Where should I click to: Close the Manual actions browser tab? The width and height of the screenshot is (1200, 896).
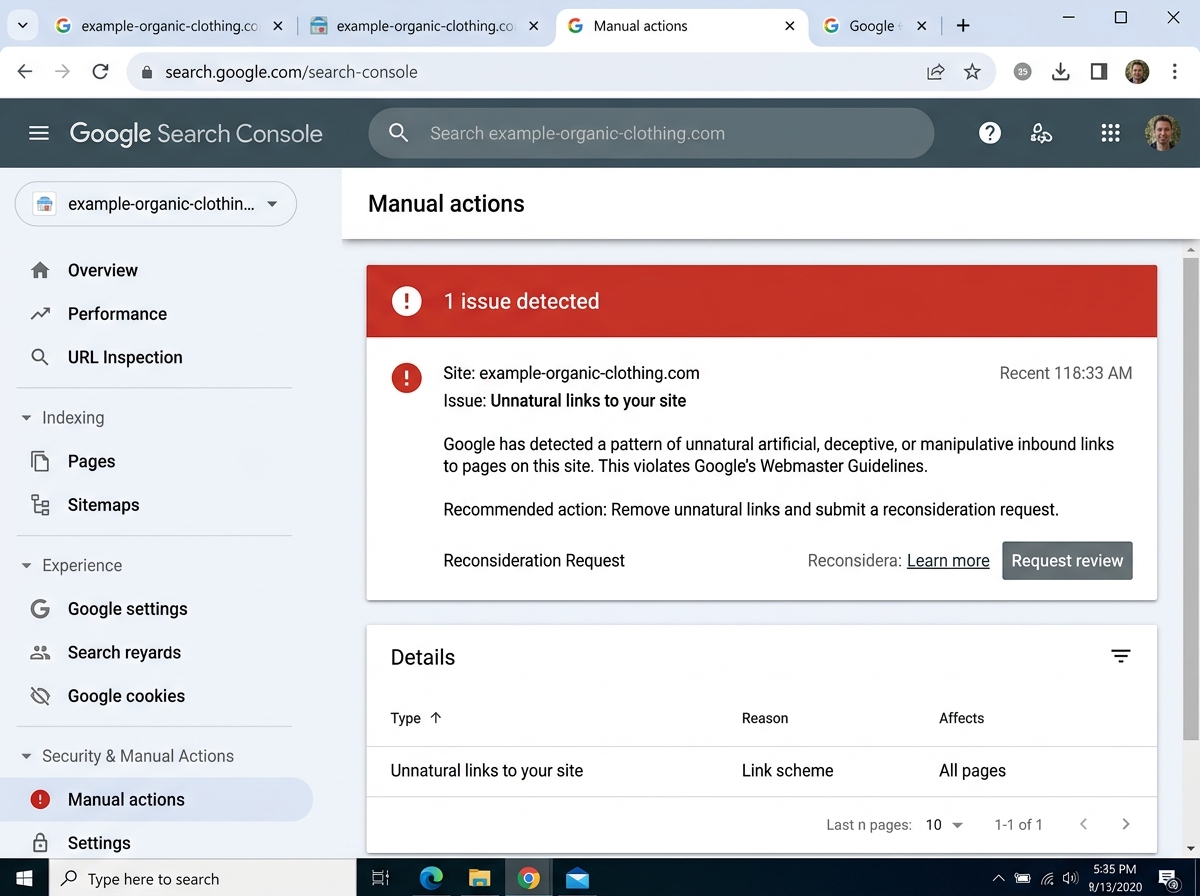pos(790,26)
